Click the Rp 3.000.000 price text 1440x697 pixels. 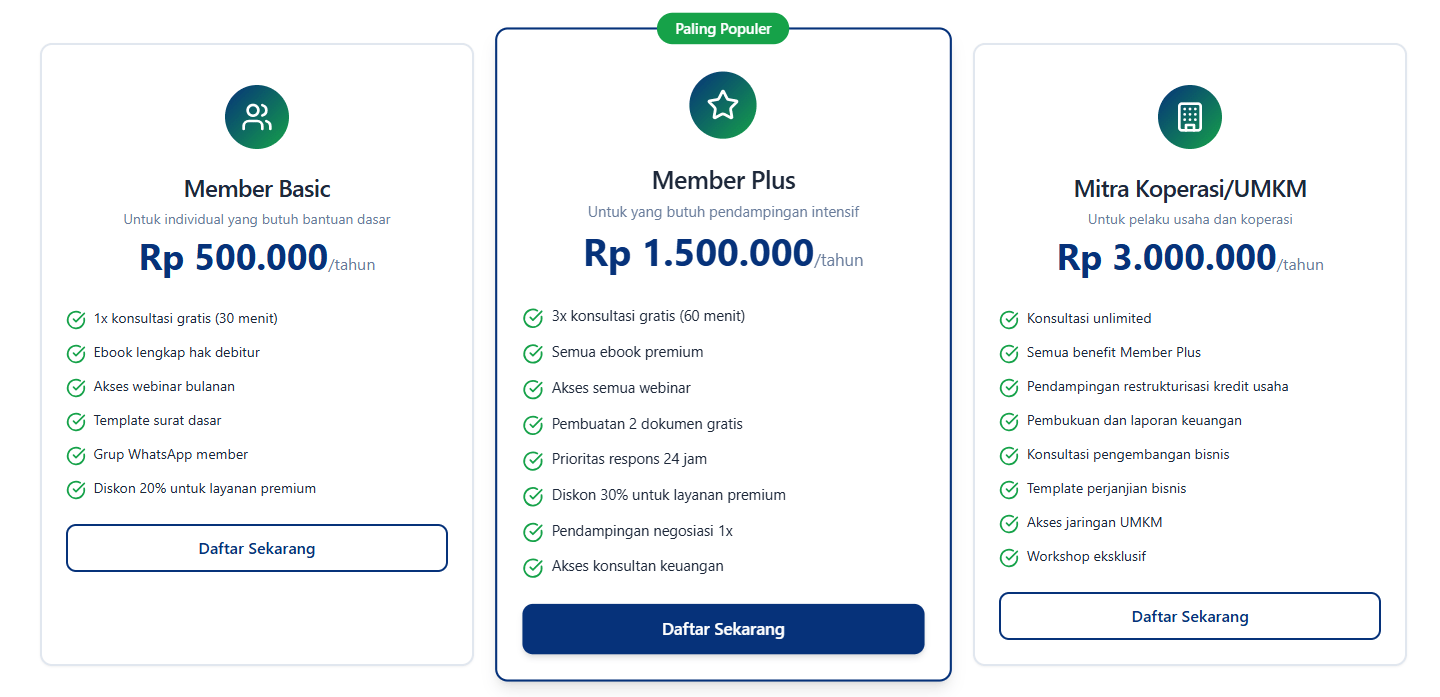pyautogui.click(x=1167, y=259)
